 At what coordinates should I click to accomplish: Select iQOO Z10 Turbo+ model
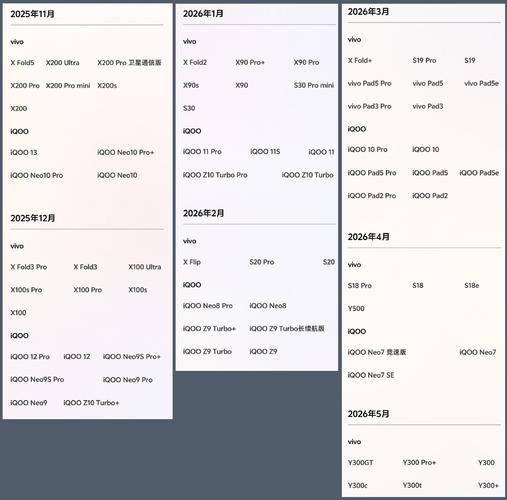(x=91, y=403)
